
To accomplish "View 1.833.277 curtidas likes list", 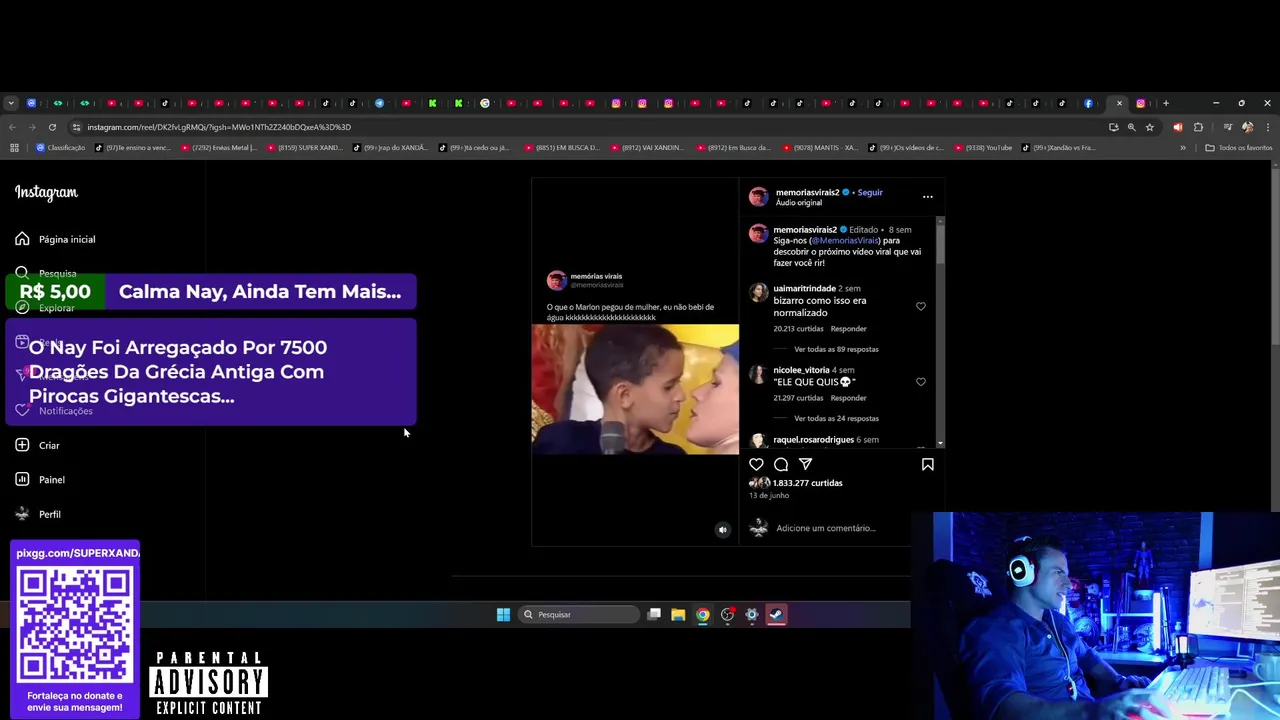I will (808, 483).
